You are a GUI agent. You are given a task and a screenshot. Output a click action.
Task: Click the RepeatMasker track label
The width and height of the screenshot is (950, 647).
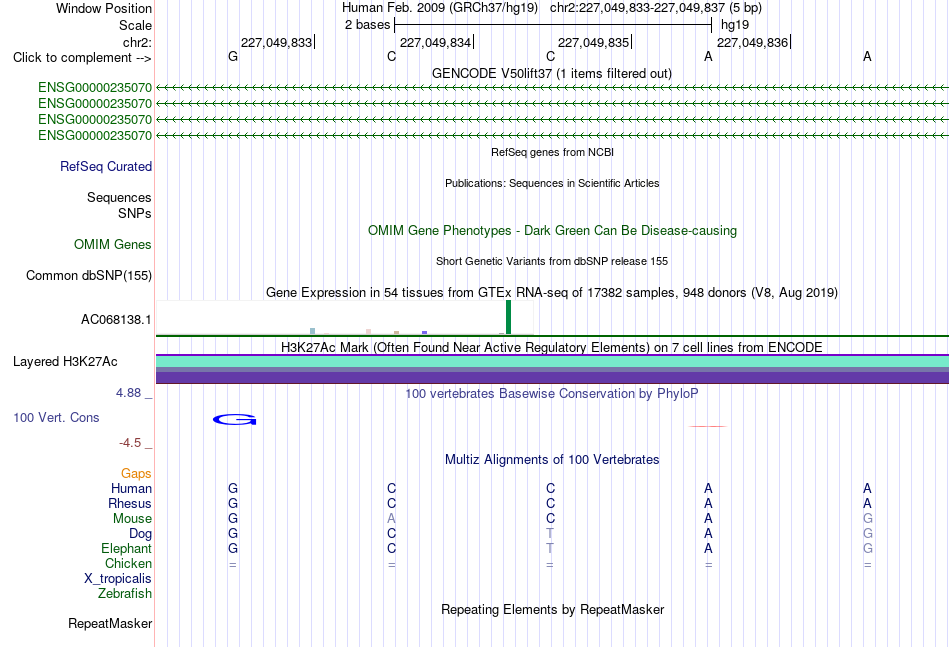(x=110, y=623)
